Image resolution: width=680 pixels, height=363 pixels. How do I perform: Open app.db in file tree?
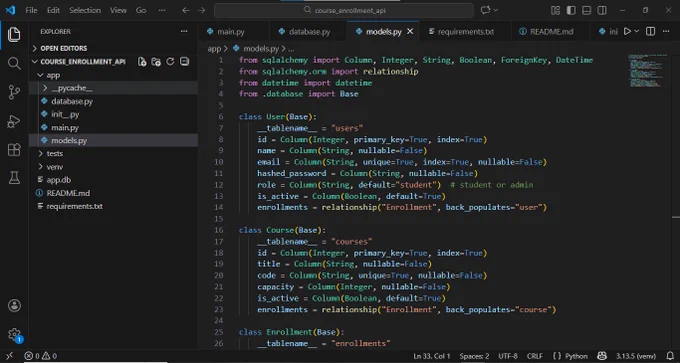(59, 180)
